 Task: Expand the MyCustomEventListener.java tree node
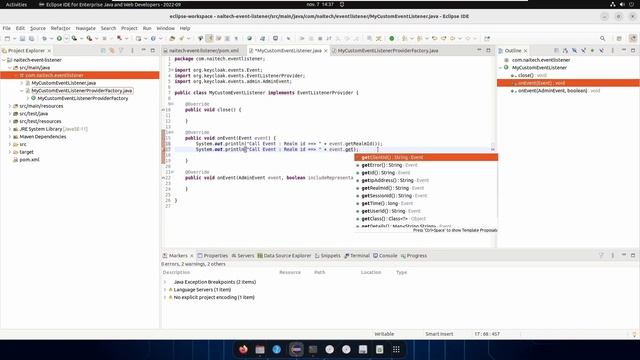22,83
